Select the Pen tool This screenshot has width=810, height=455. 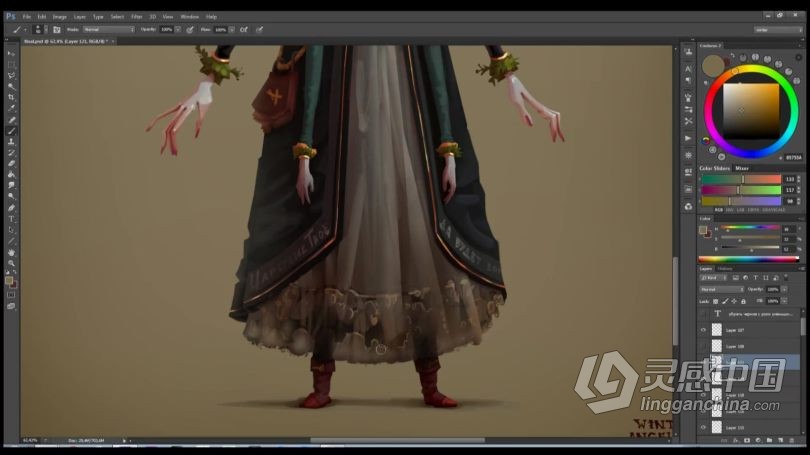pyautogui.click(x=11, y=208)
